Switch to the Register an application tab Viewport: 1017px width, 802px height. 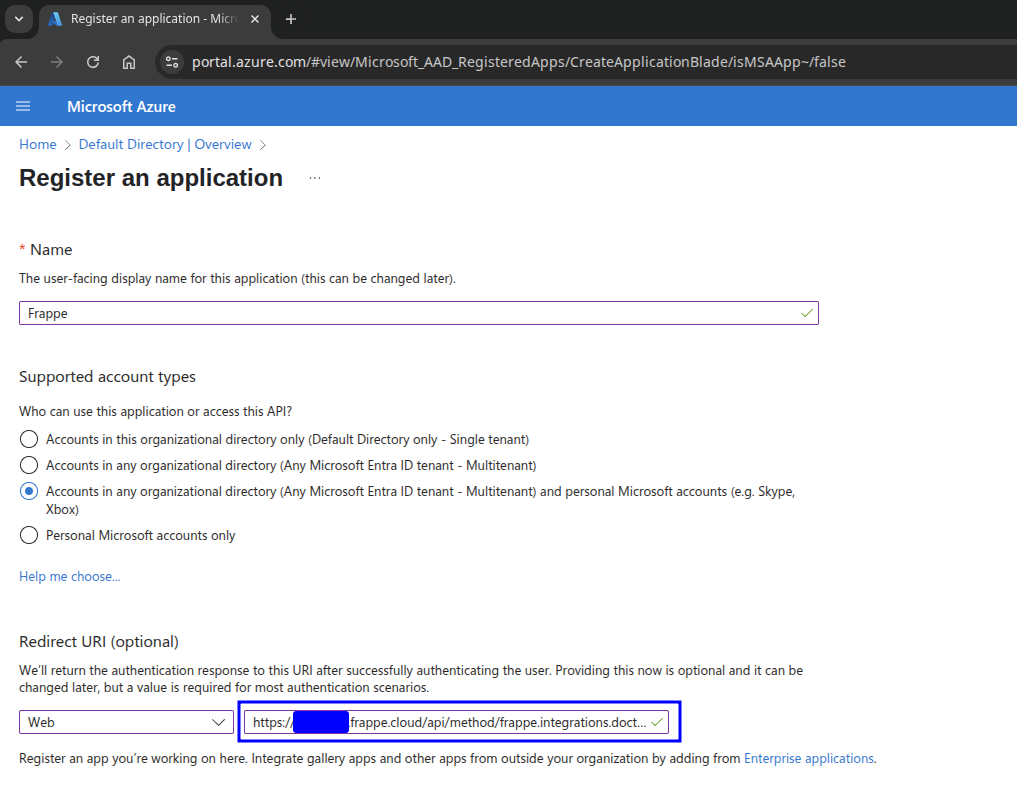(150, 19)
